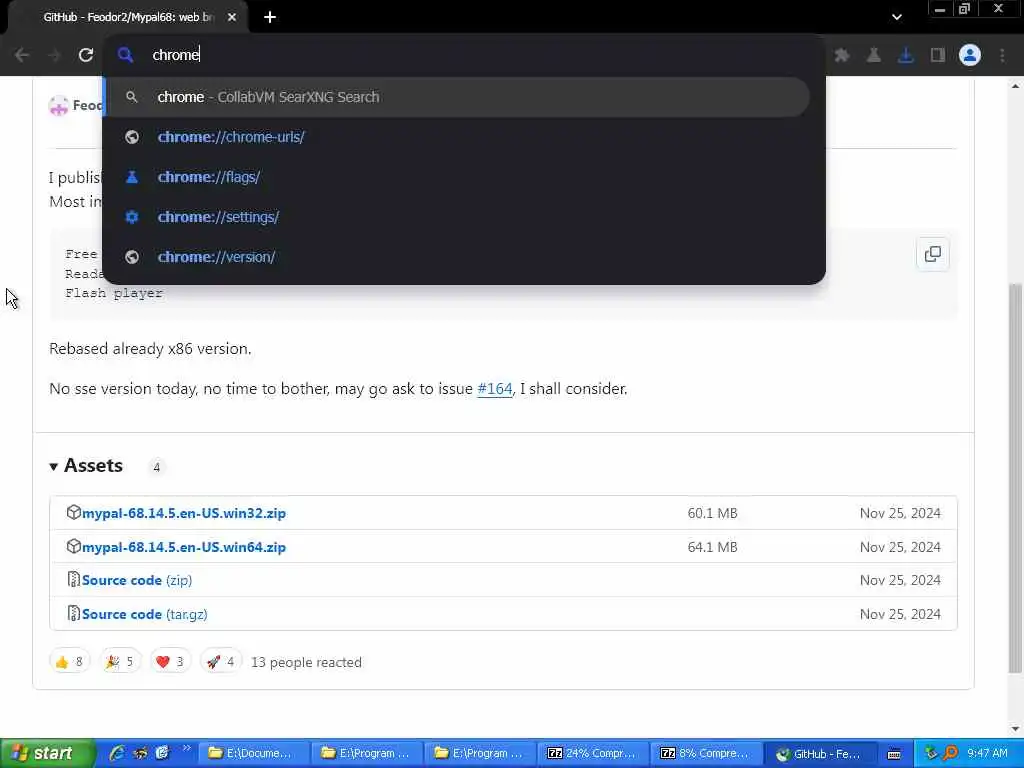
Task: Select chrome://settings/ suggestion
Action: tap(457, 216)
